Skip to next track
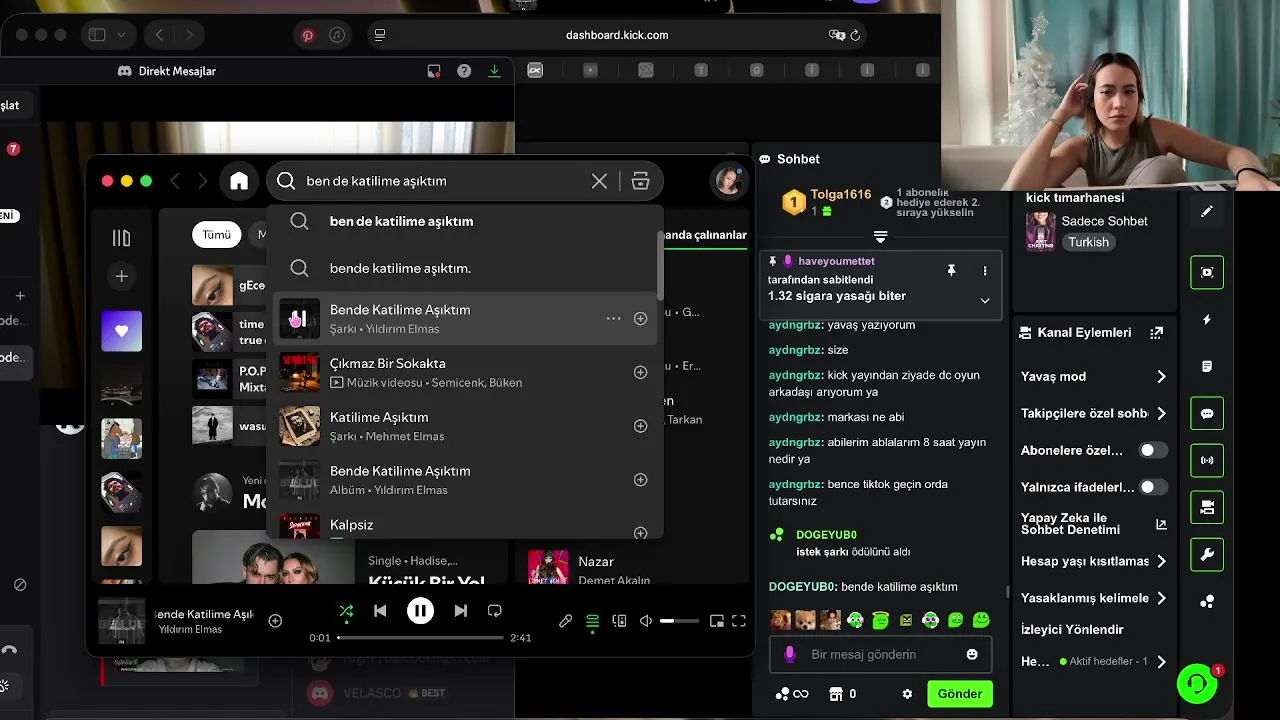 (x=461, y=611)
